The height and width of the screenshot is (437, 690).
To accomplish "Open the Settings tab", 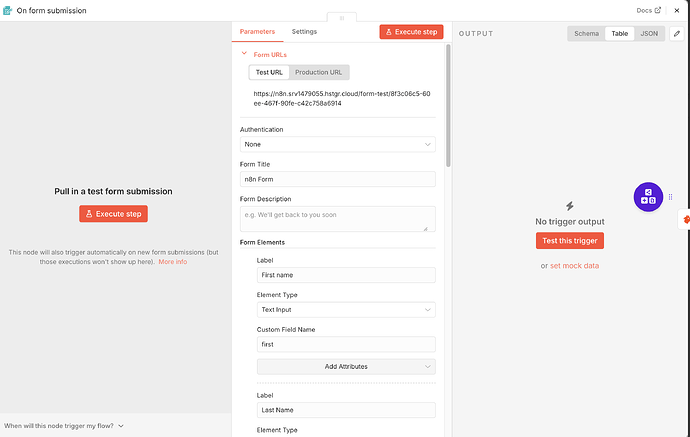I will (x=304, y=32).
